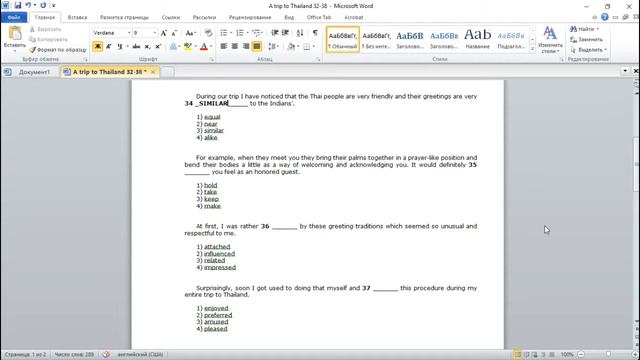Image resolution: width=640 pixels, height=360 pixels.
Task: Open the Изменить стили dropdown
Action: click(550, 40)
